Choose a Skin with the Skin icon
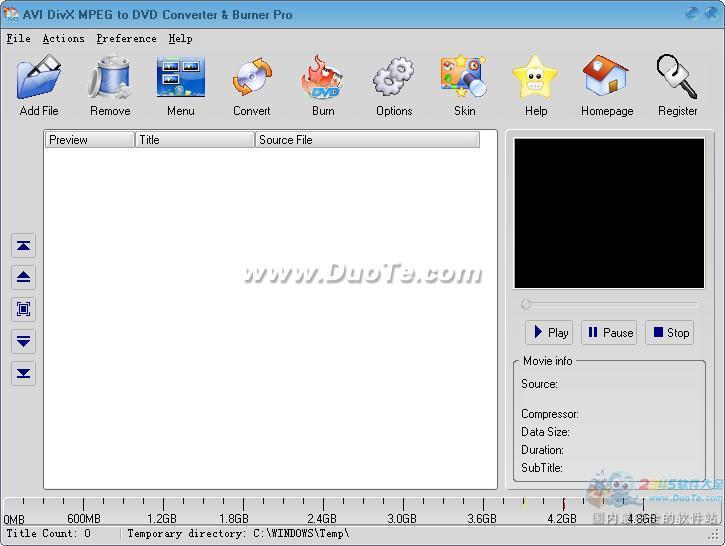725x546 pixels. coord(464,77)
